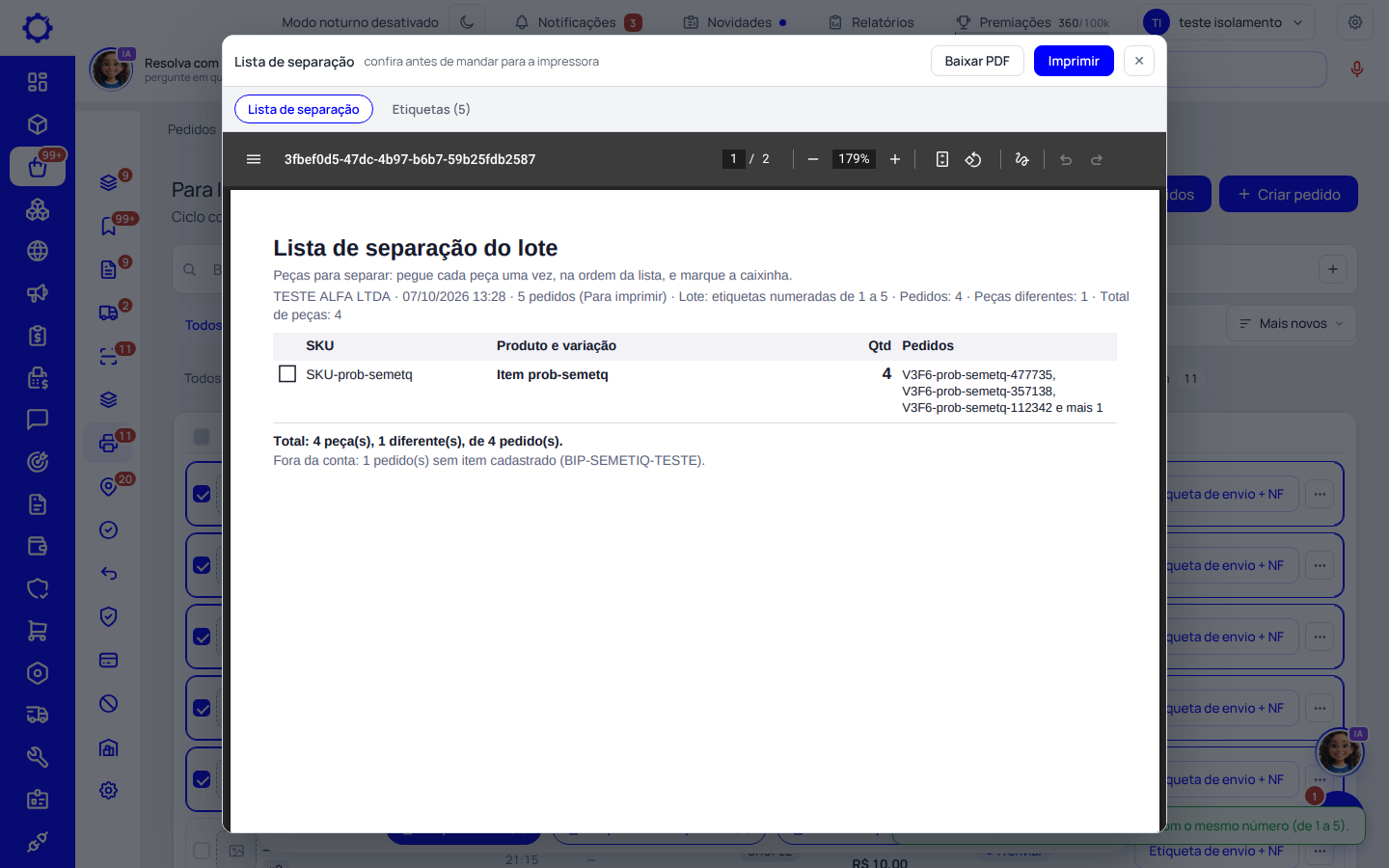The width and height of the screenshot is (1389, 868).
Task: Select the location pin icon with 20 badge
Action: (x=109, y=486)
